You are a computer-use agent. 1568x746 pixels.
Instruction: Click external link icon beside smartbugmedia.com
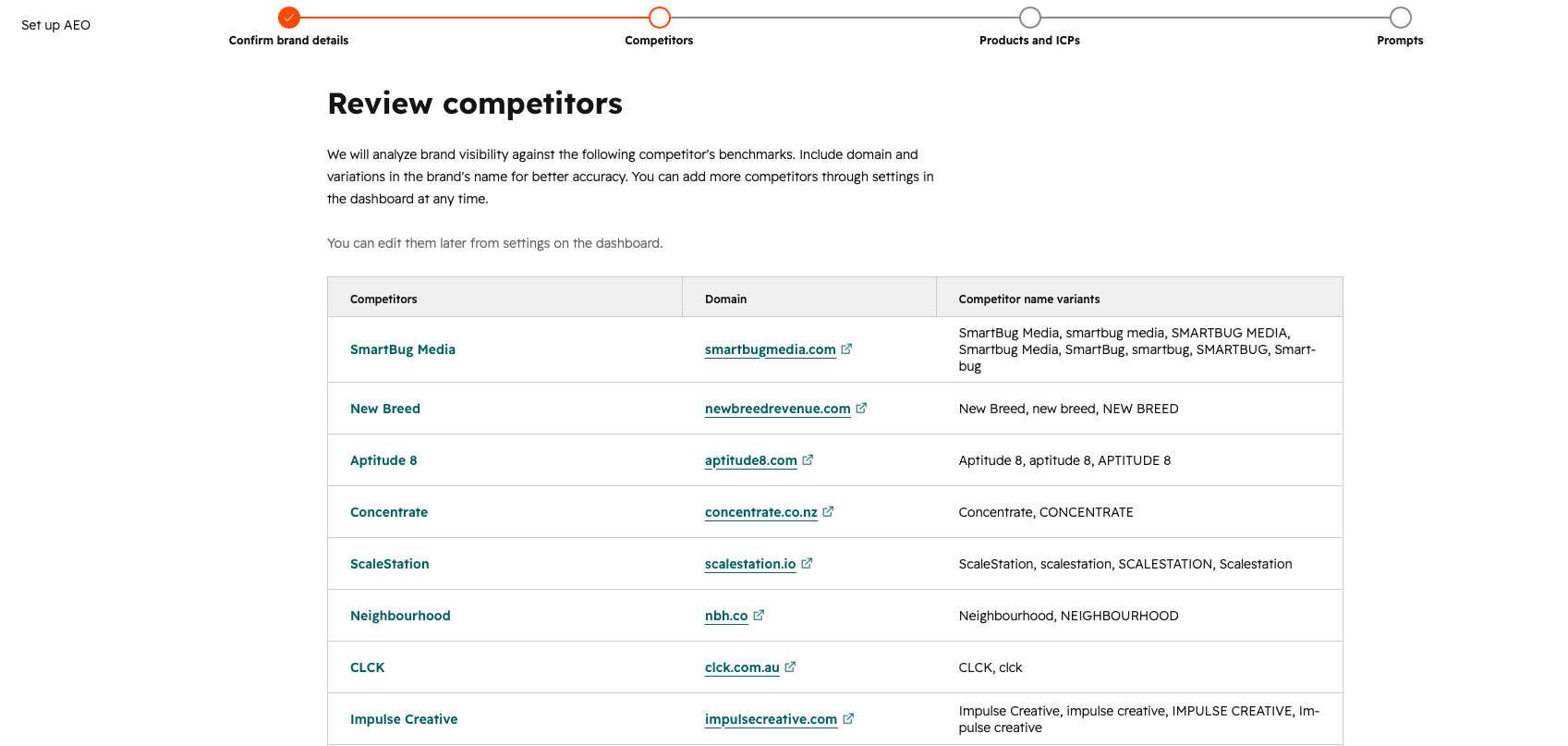click(x=846, y=349)
